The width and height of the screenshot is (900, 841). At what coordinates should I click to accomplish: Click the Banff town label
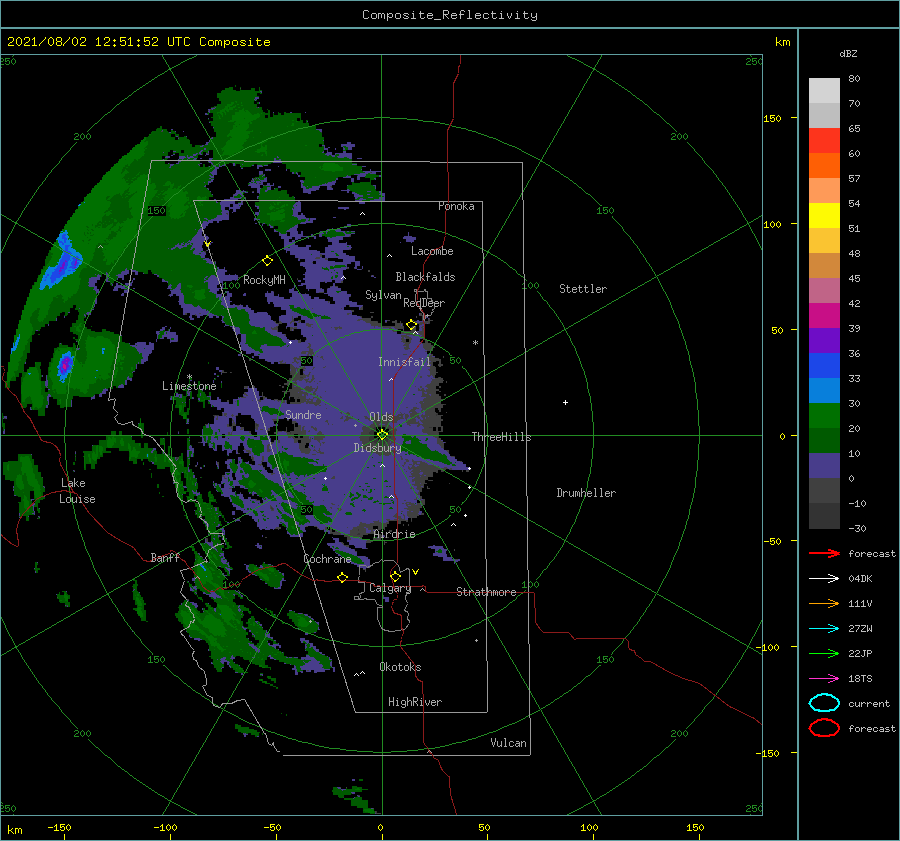[165, 557]
